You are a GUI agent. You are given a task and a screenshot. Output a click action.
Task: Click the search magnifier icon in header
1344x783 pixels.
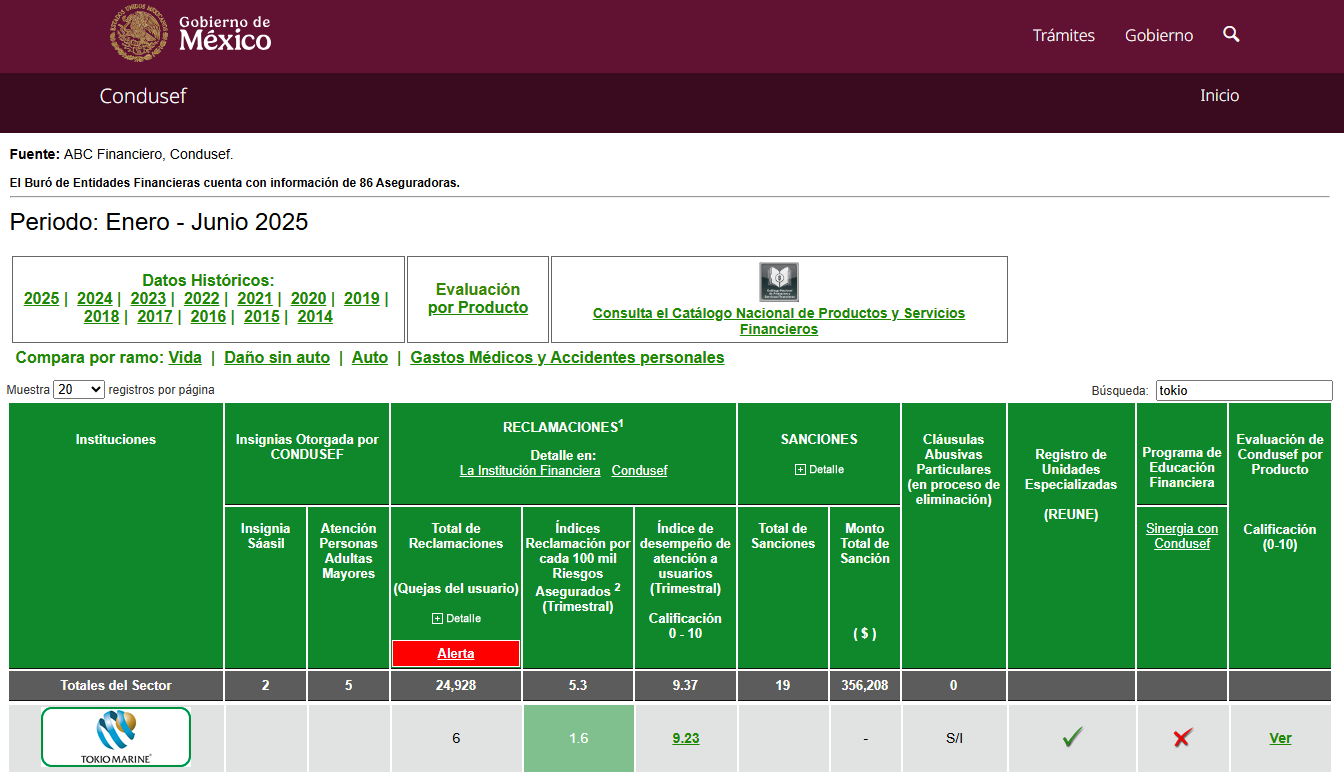(1231, 35)
